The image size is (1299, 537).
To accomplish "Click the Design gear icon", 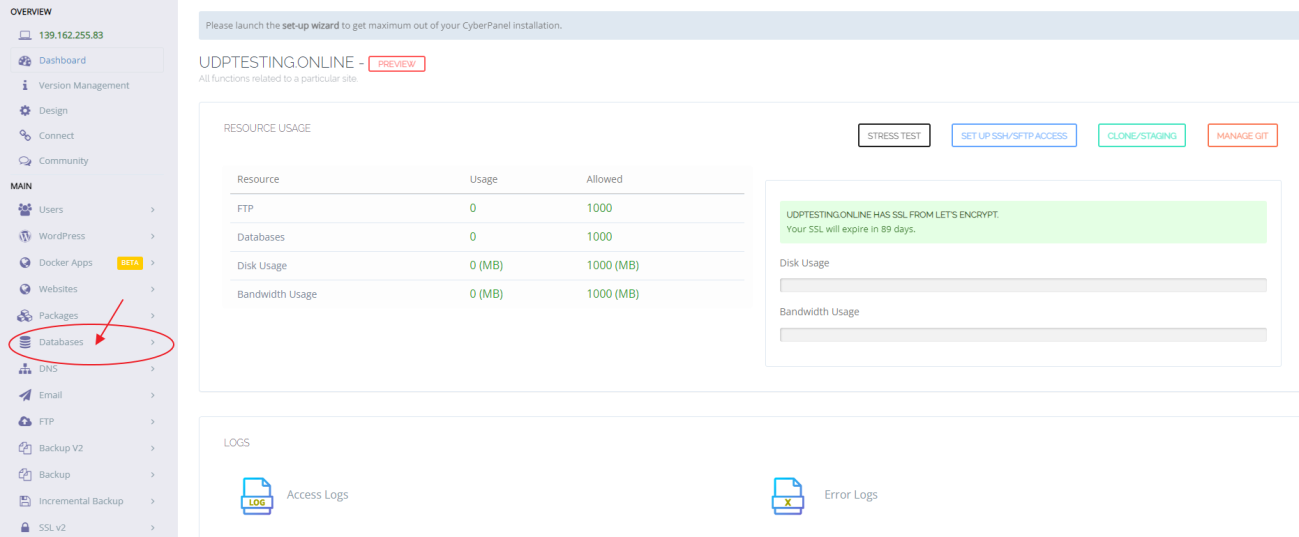I will [x=25, y=110].
